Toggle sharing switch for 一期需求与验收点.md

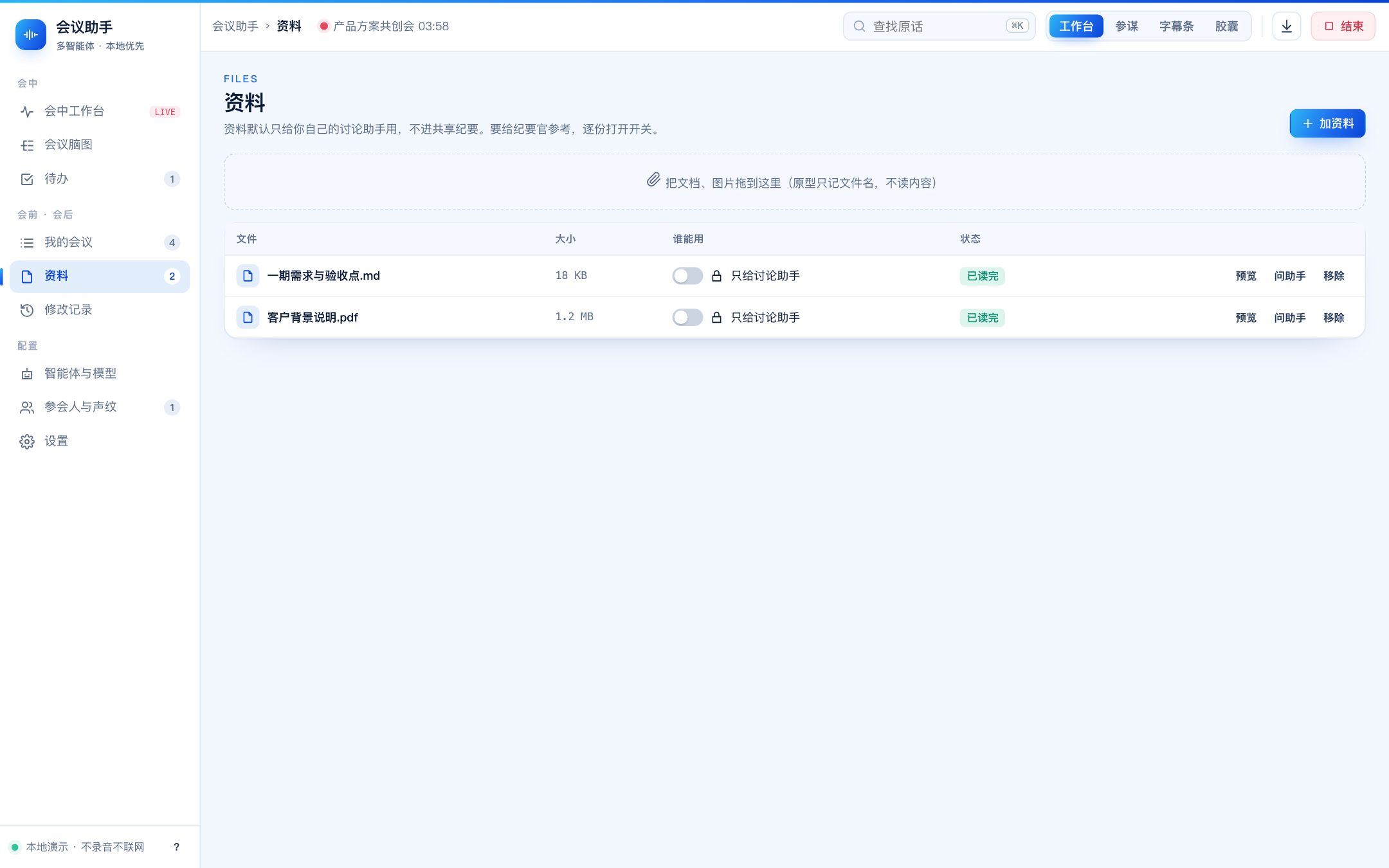(687, 276)
